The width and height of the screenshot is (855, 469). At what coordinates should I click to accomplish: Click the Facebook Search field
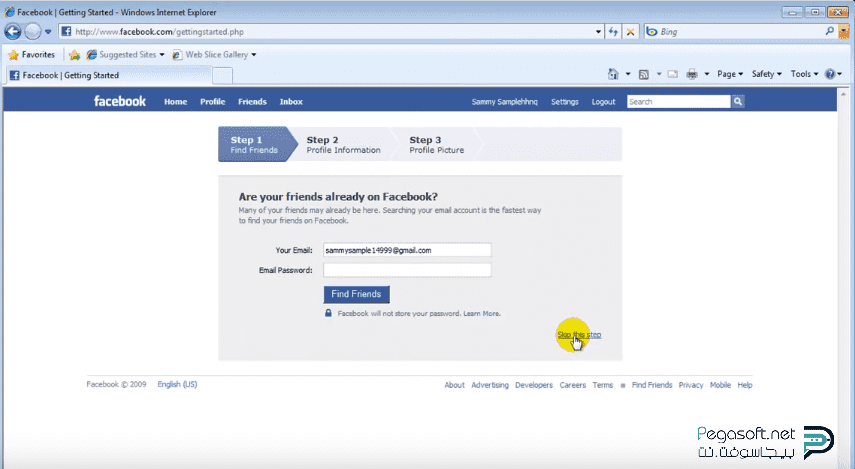pyautogui.click(x=678, y=101)
